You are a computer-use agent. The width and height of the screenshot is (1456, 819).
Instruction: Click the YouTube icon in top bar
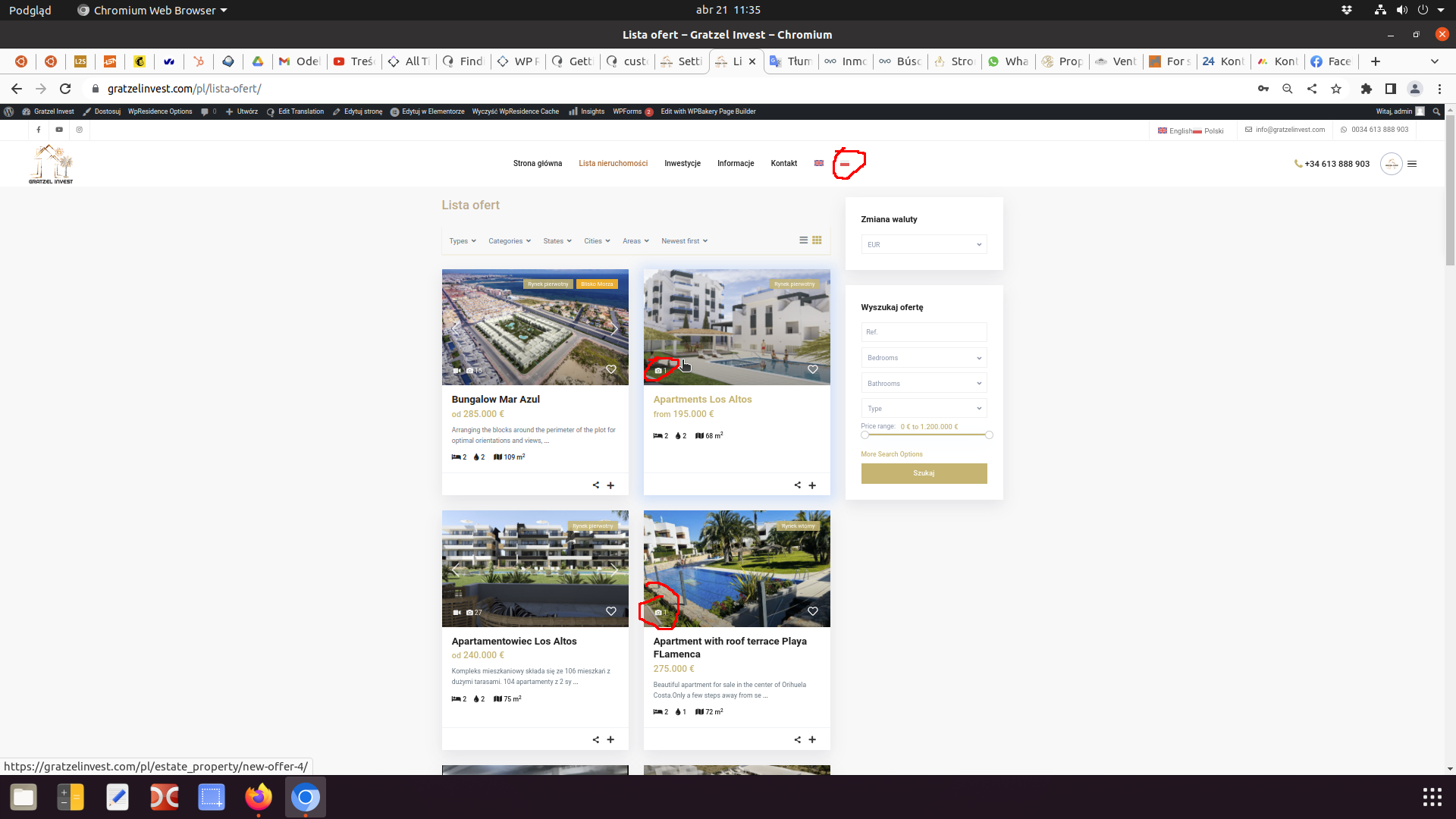coord(59,130)
